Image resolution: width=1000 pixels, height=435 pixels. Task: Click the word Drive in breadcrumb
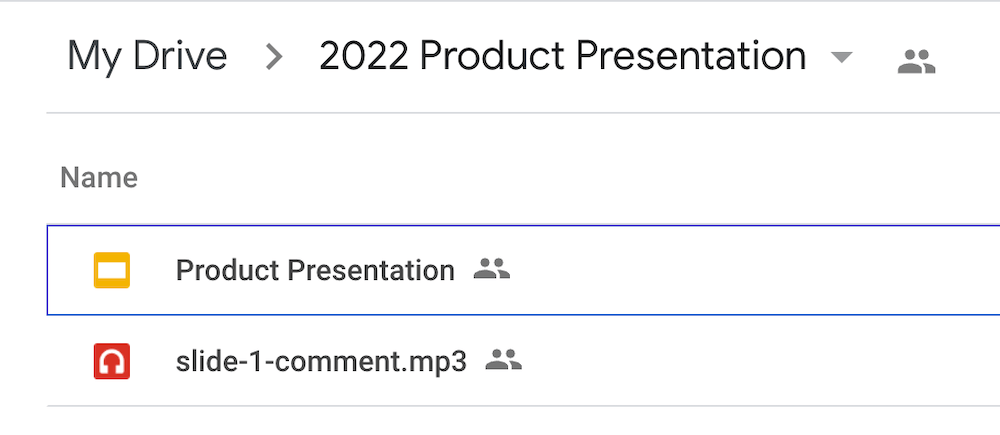tap(180, 56)
